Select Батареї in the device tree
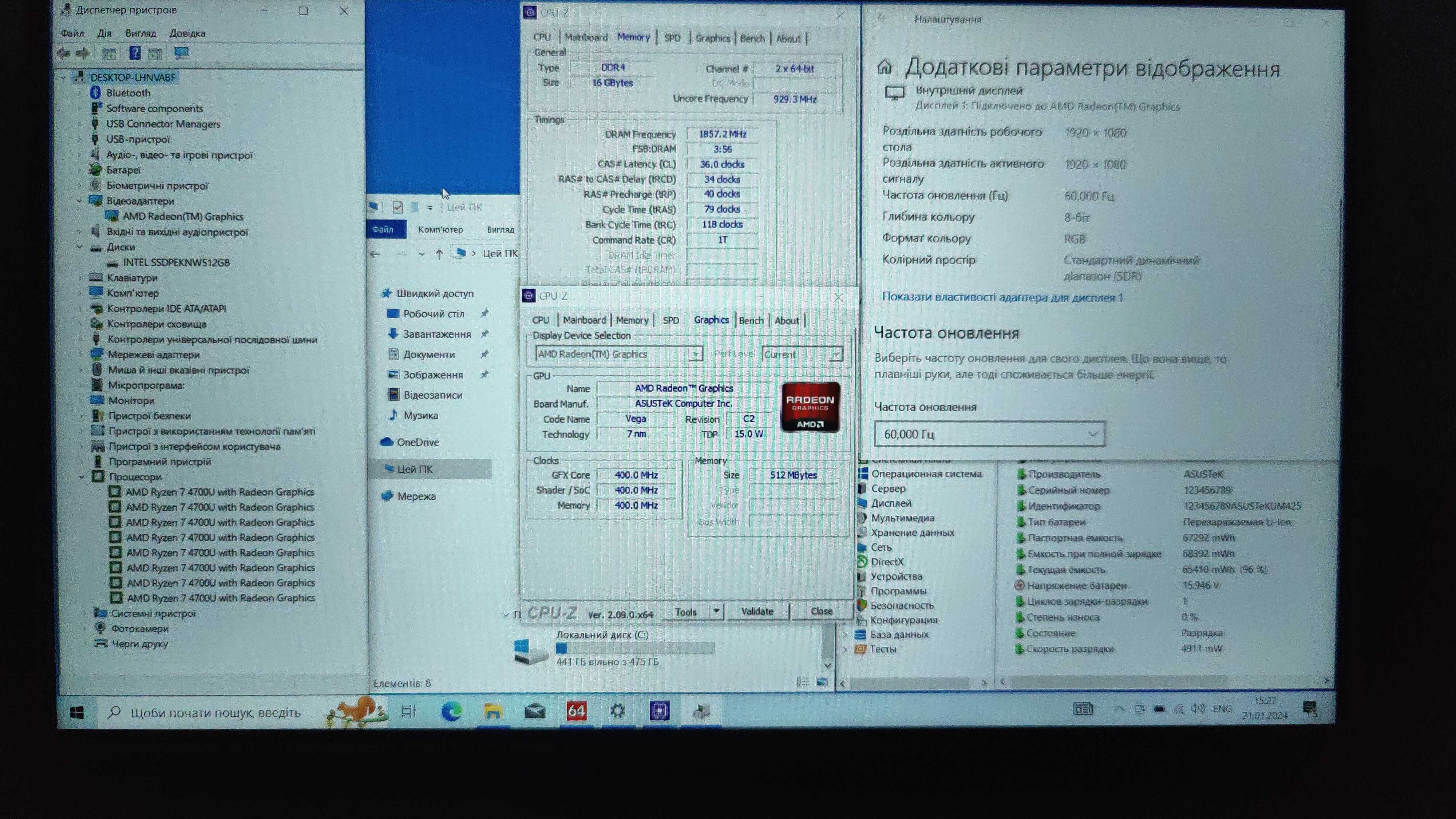 123,170
